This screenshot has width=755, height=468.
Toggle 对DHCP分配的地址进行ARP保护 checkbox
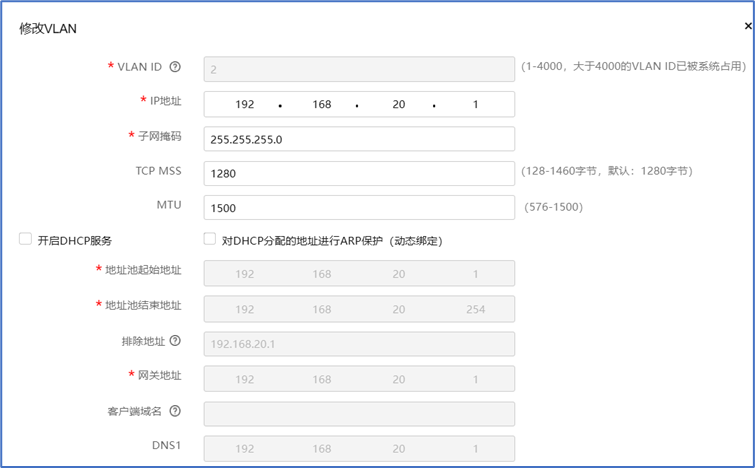[209, 239]
